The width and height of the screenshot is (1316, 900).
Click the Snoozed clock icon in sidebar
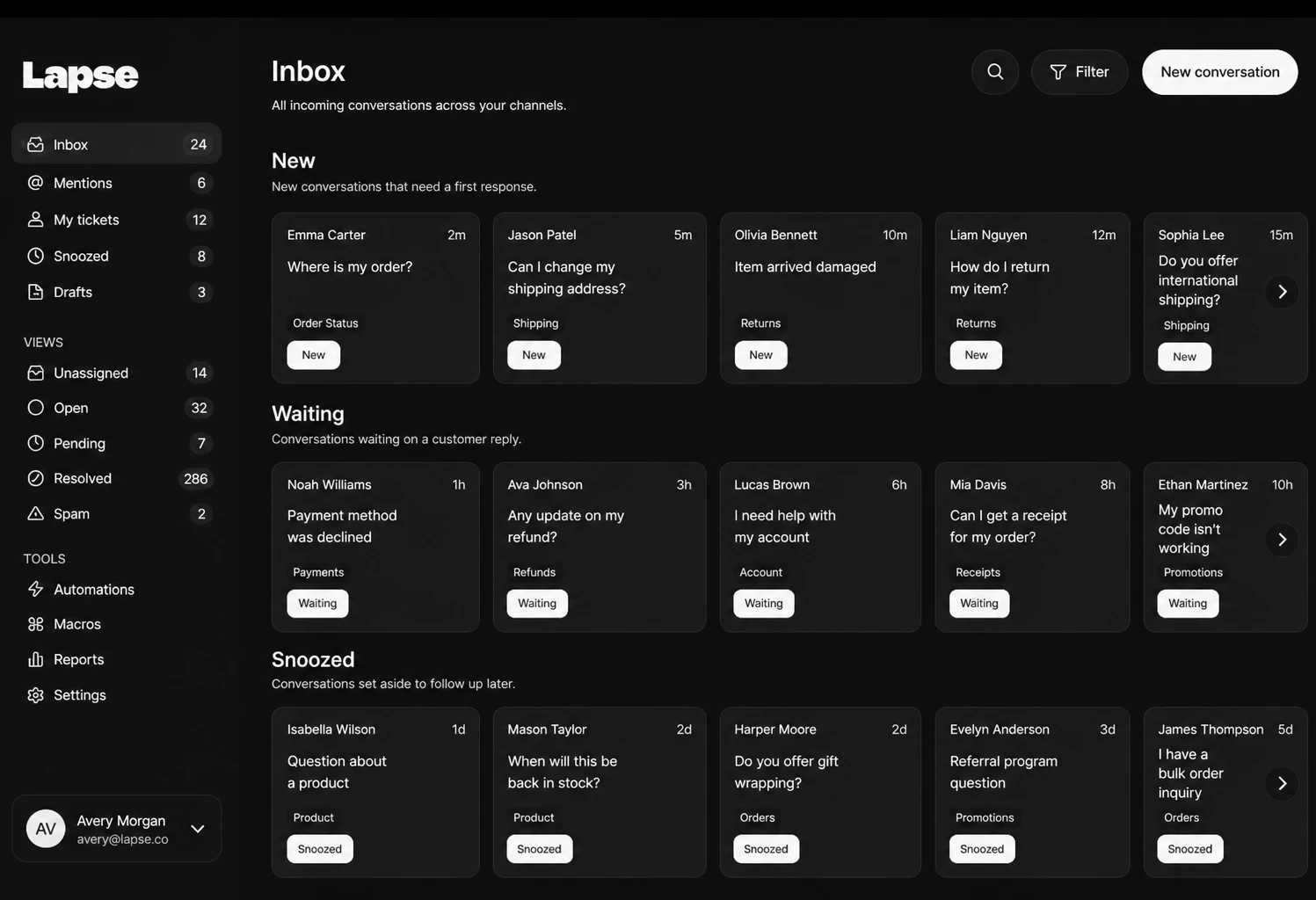tap(35, 256)
